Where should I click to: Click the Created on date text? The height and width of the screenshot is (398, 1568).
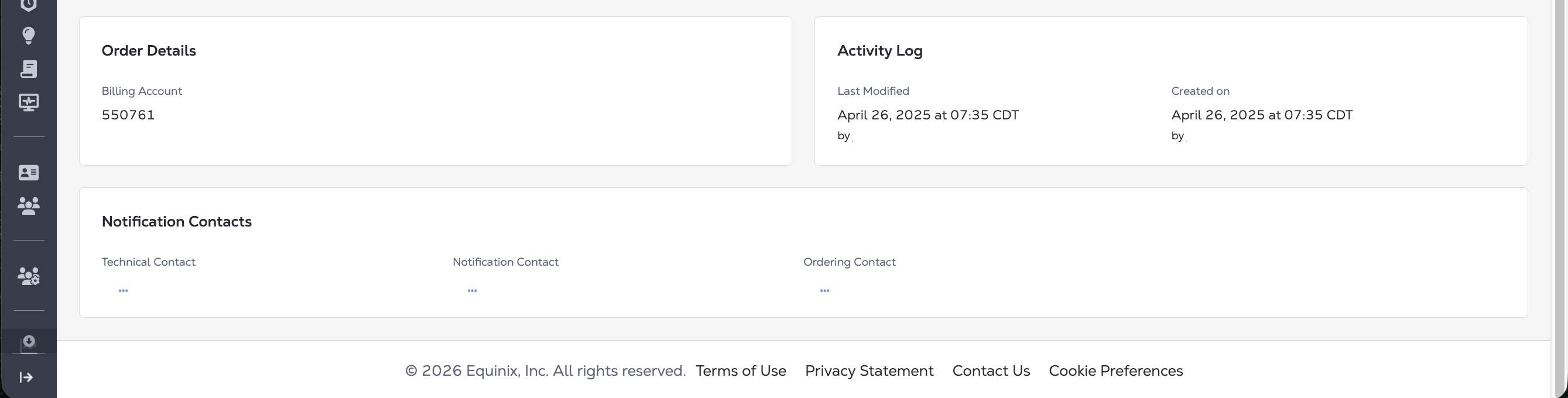1262,115
